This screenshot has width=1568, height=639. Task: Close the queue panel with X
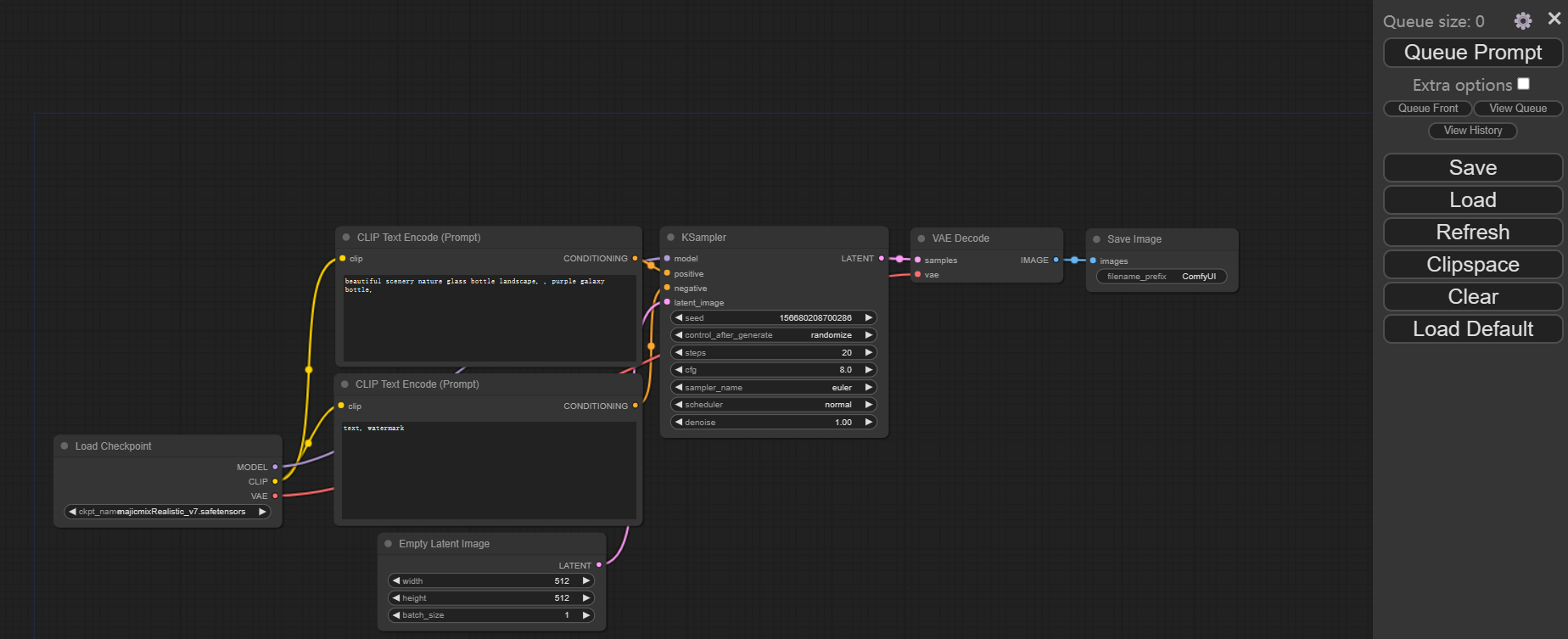tap(1554, 19)
